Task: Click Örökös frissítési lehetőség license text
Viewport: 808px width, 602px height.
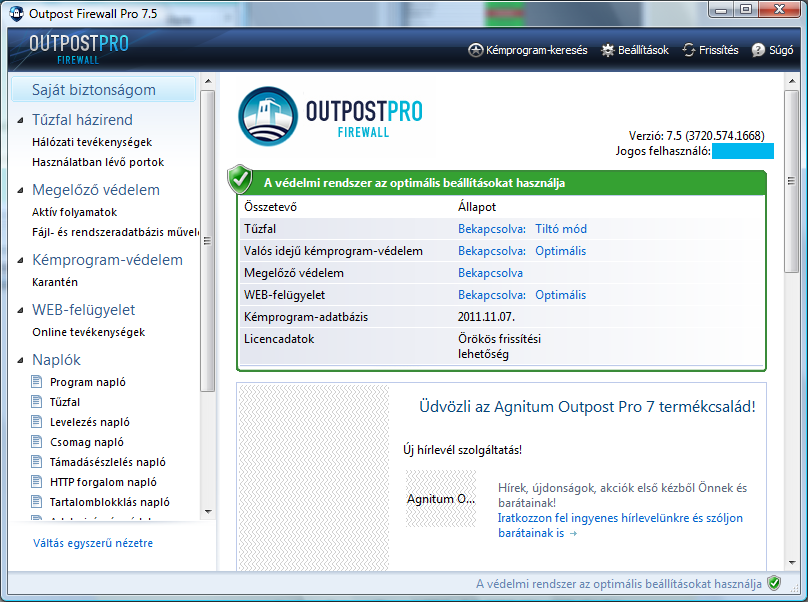Action: [x=499, y=346]
